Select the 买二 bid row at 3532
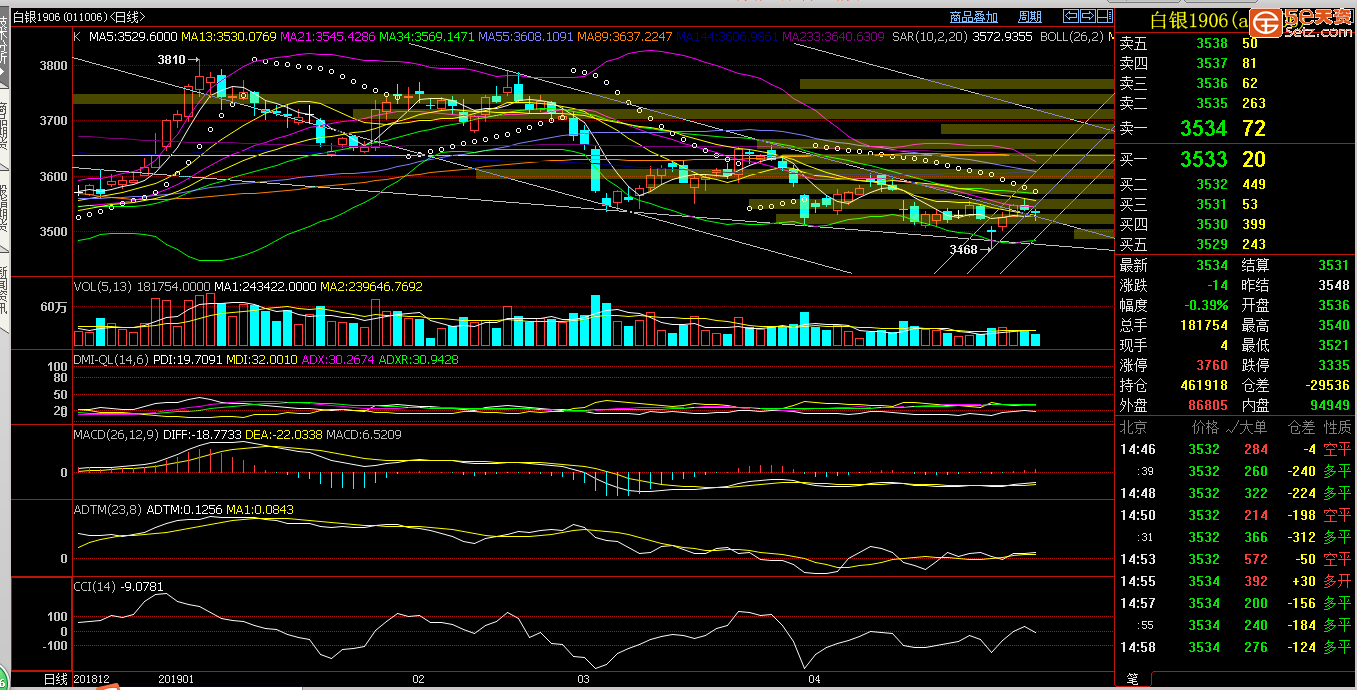The image size is (1357, 690). click(x=1235, y=184)
